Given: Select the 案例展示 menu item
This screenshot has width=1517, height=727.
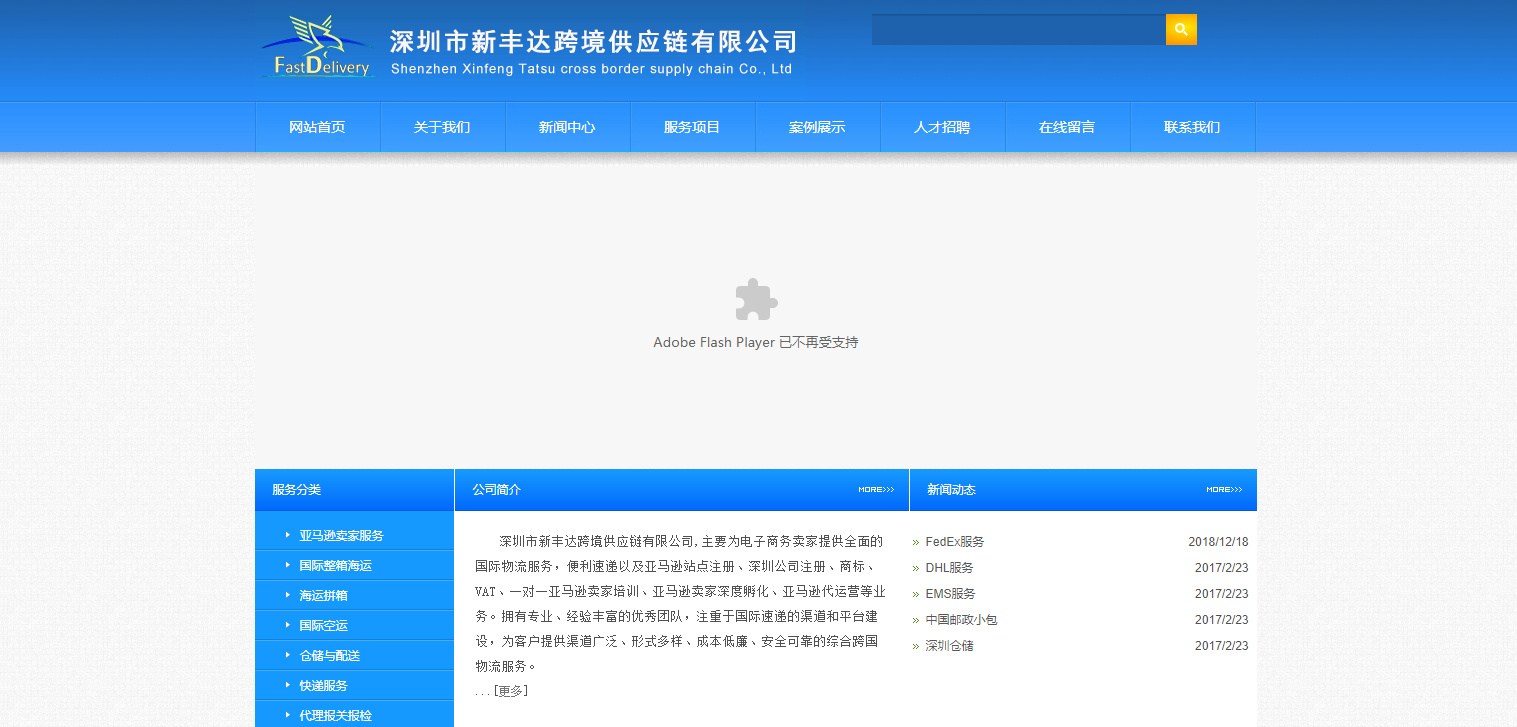Looking at the screenshot, I should (817, 126).
